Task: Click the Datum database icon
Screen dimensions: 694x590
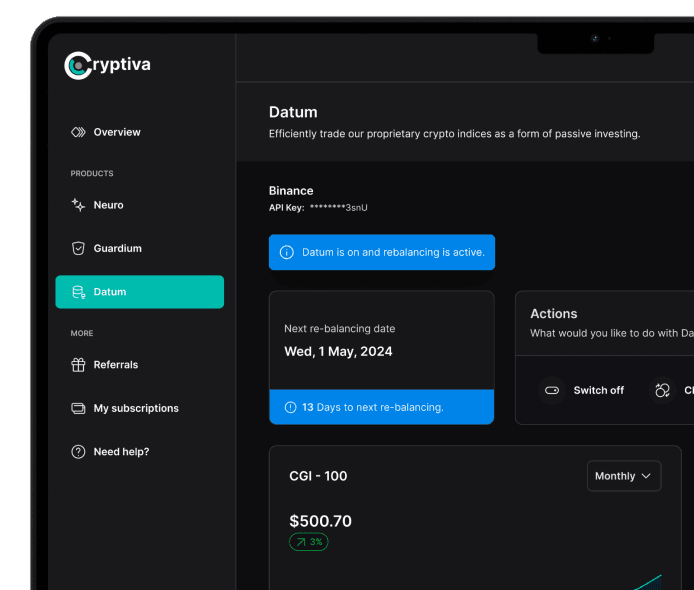Action: [78, 292]
